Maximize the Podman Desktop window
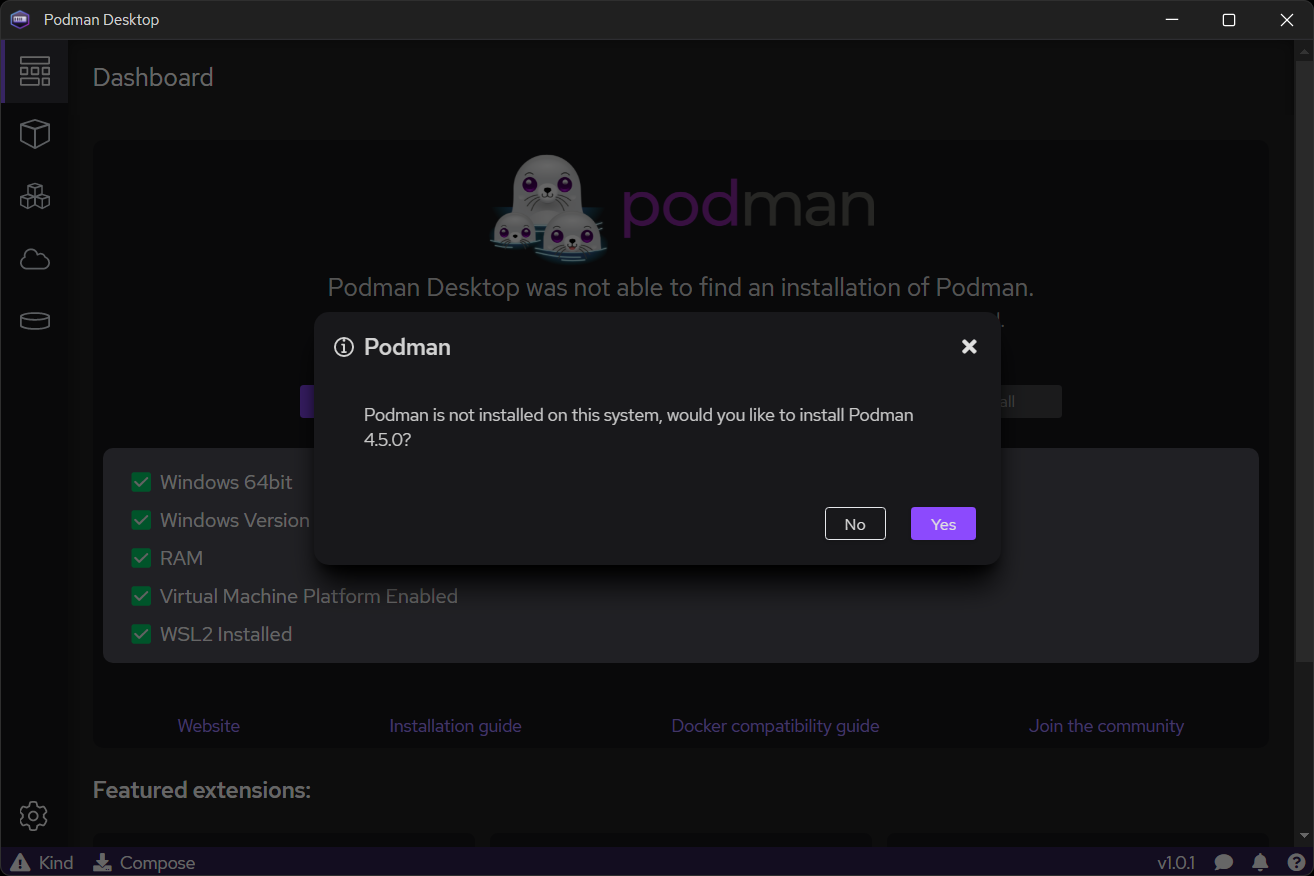1314x876 pixels. point(1229,20)
